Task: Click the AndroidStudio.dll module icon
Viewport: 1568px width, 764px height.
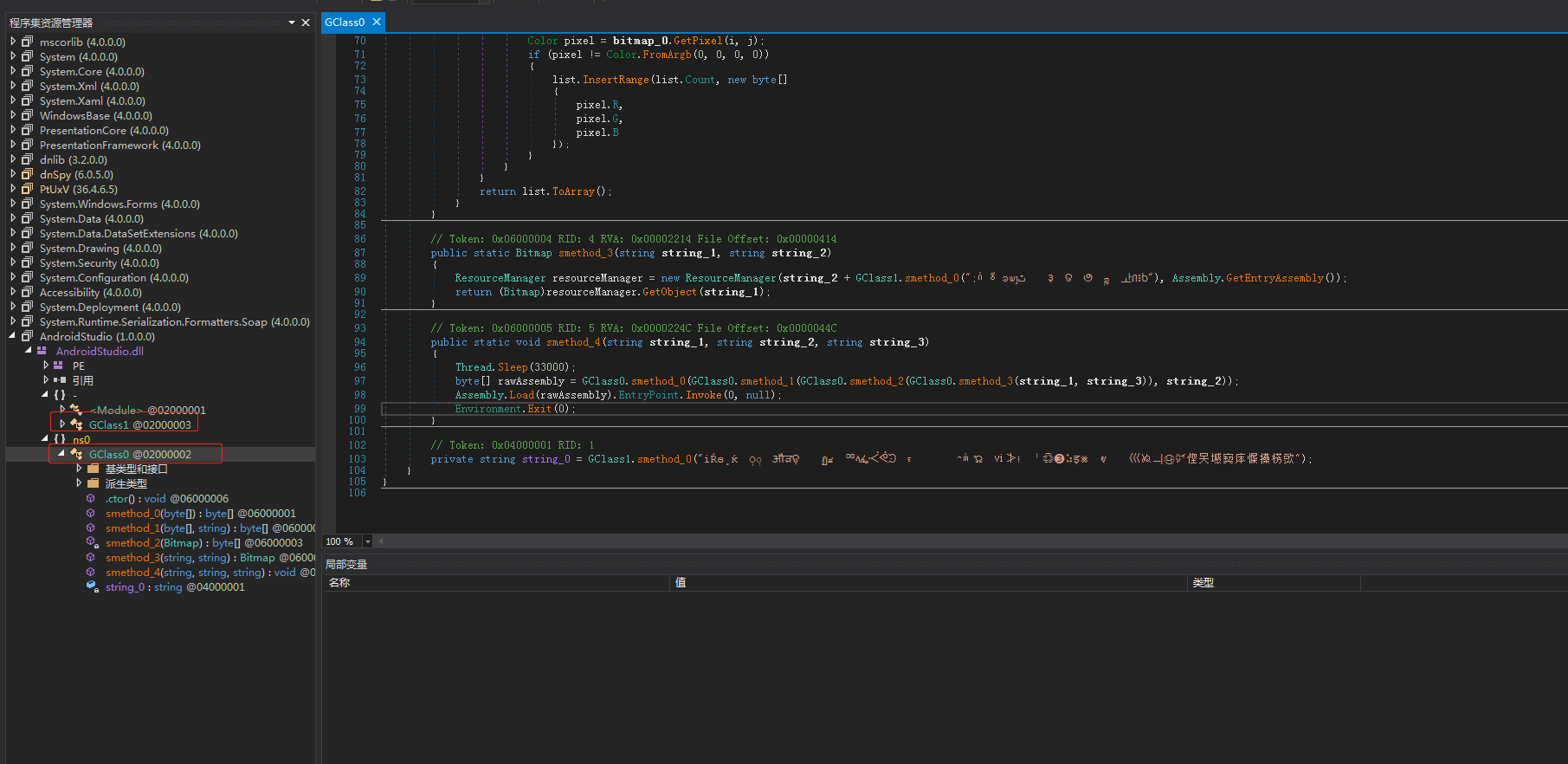Action: (42, 351)
